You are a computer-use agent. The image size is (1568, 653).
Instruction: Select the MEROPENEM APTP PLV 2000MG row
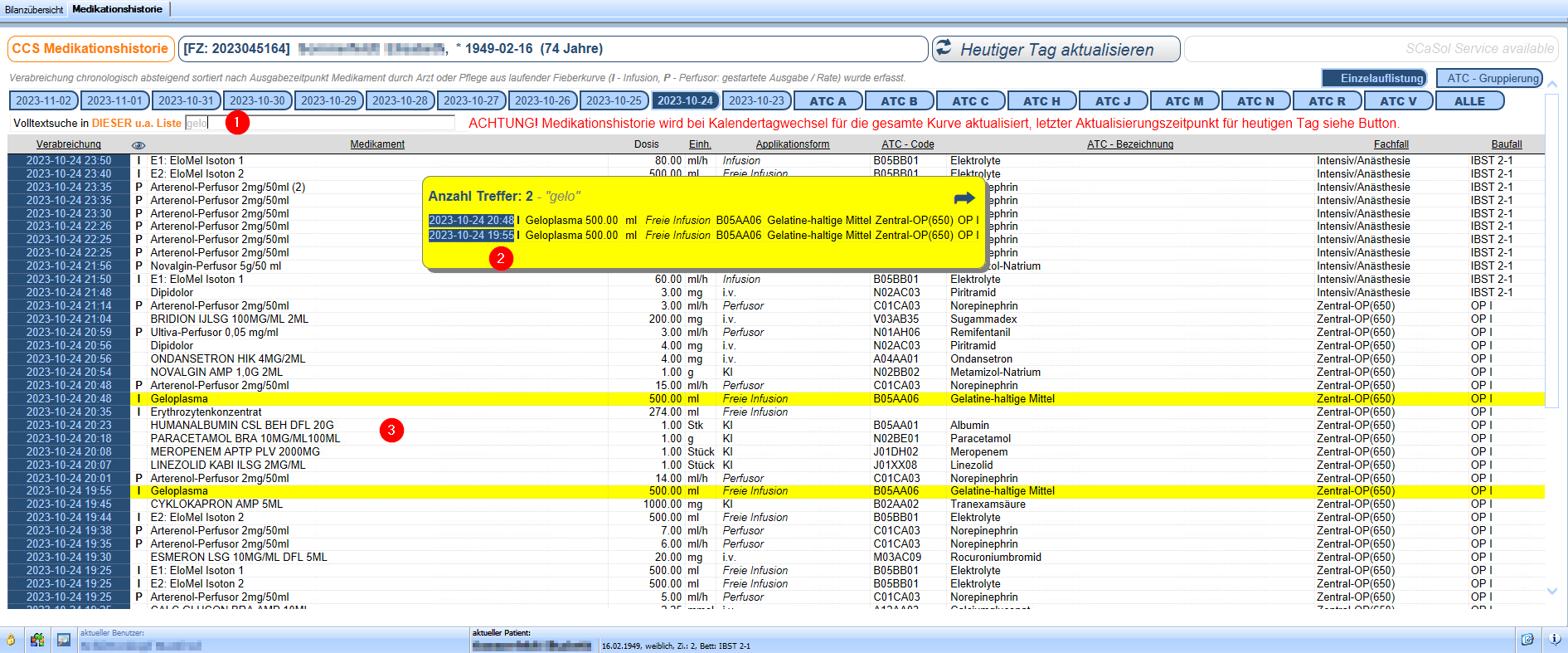click(x=776, y=452)
